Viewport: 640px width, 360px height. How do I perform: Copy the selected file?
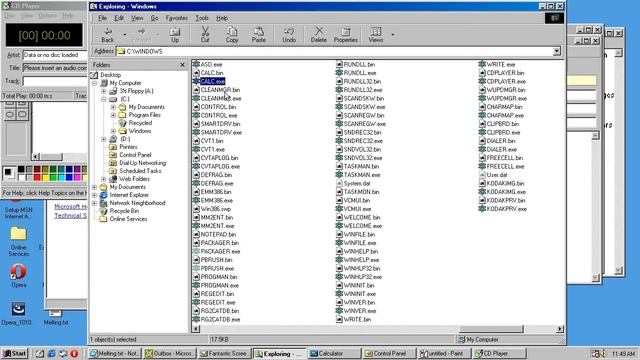232,35
